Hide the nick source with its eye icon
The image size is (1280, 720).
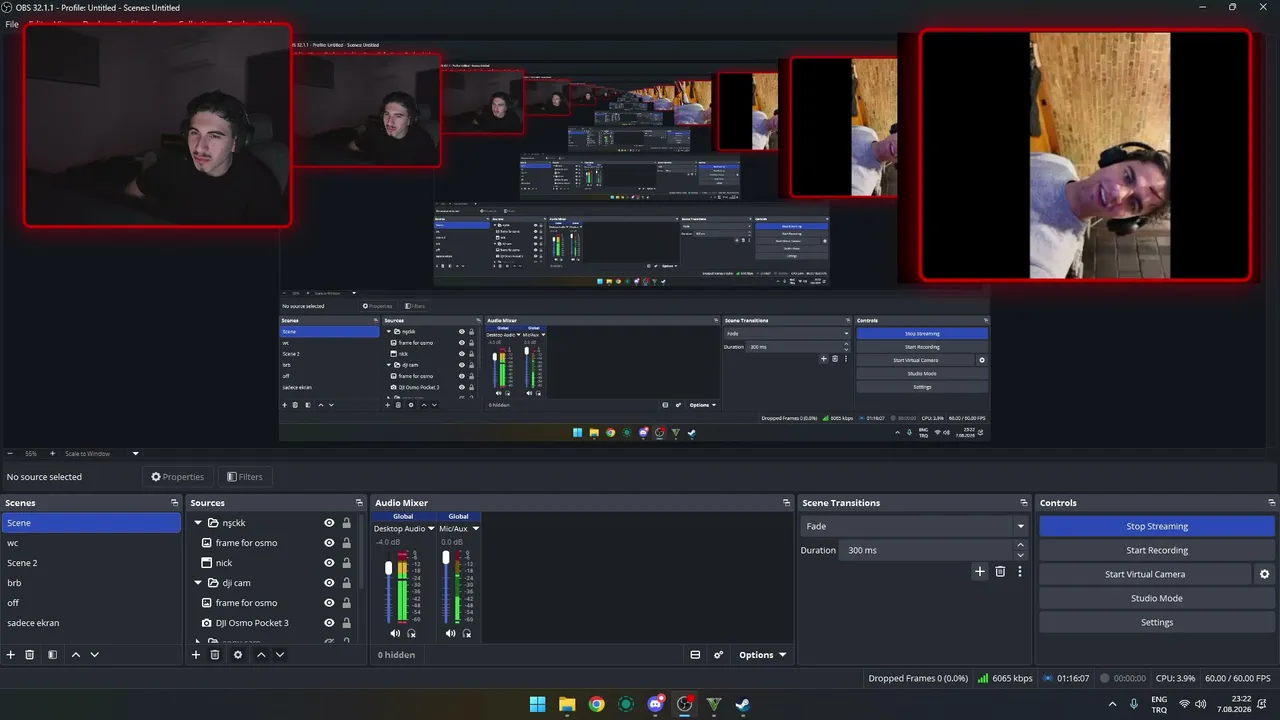[329, 563]
